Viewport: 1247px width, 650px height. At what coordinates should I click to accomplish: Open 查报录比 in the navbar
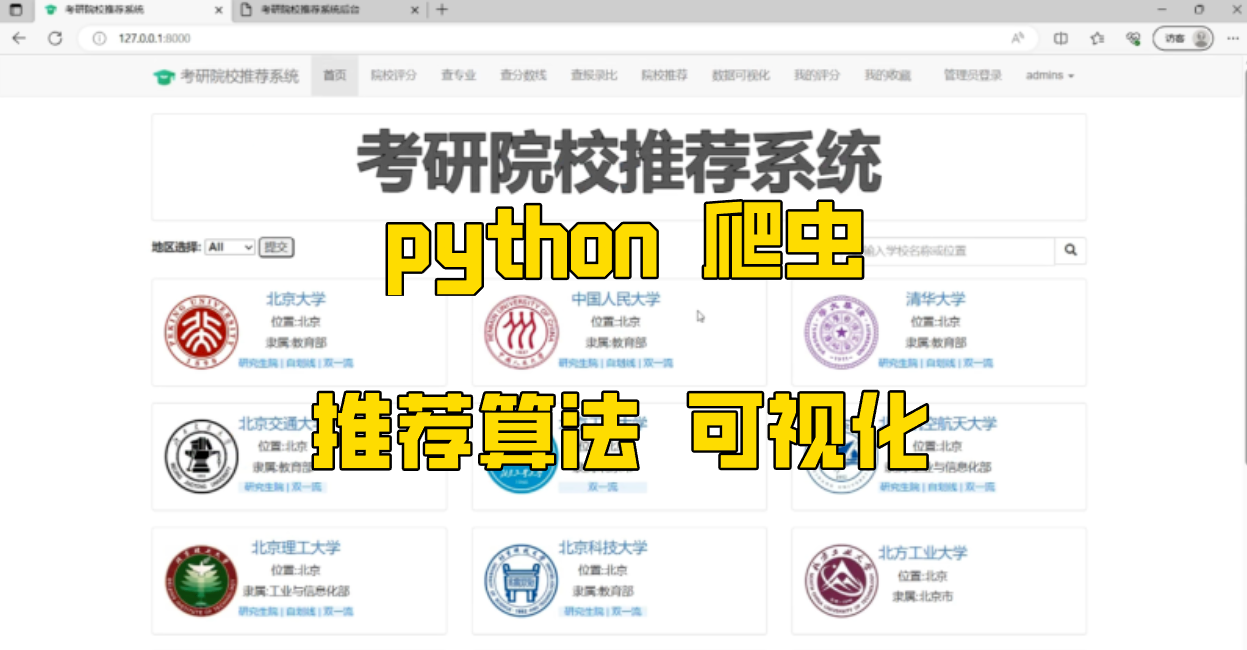tap(594, 76)
